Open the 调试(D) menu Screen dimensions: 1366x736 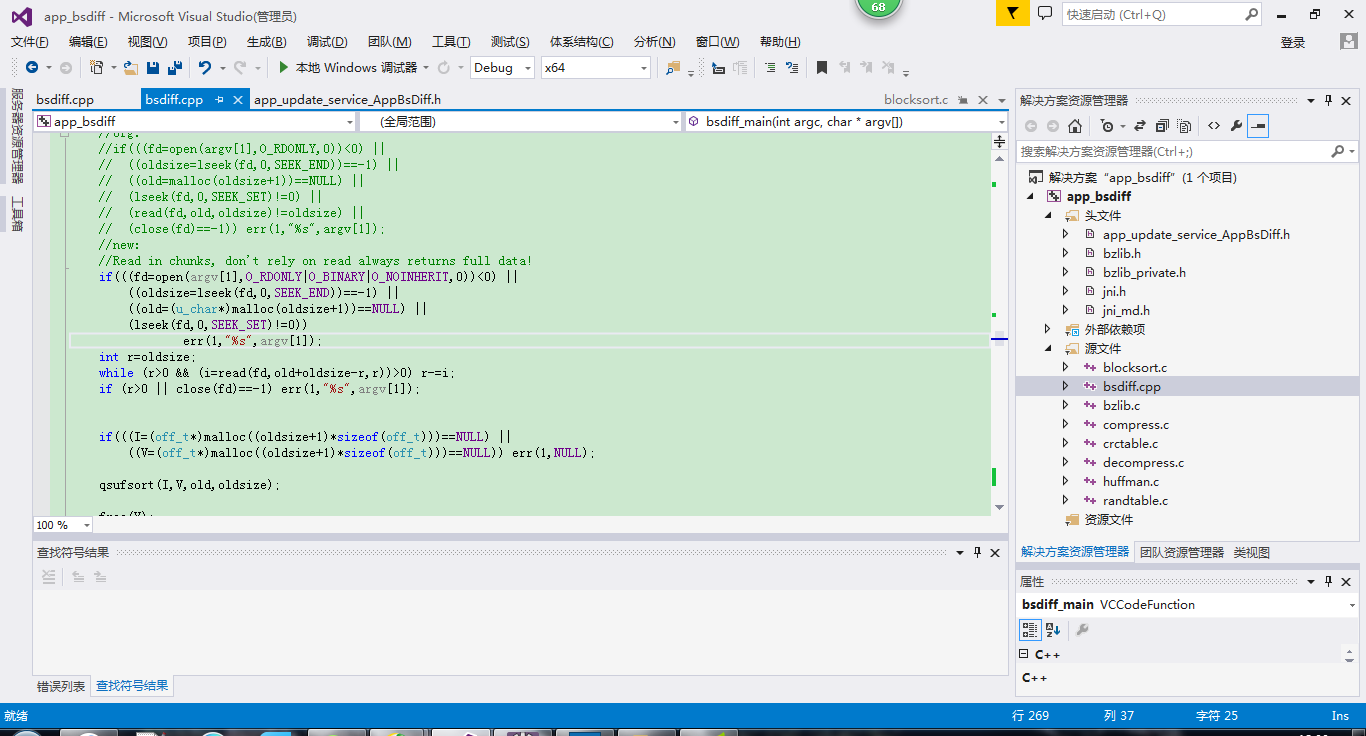(326, 42)
